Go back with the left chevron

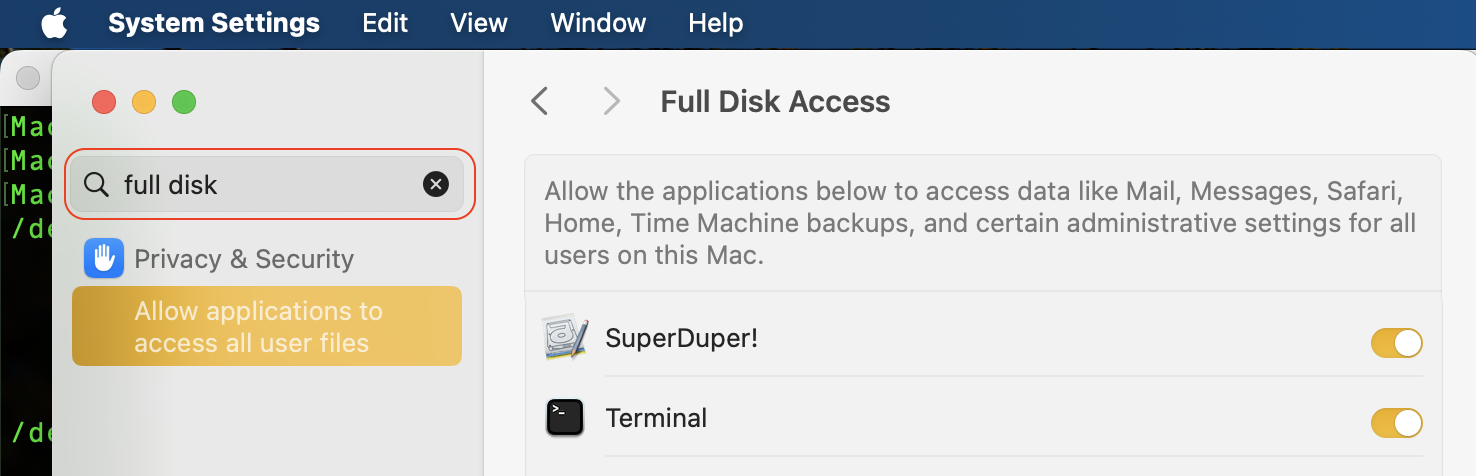pos(540,101)
